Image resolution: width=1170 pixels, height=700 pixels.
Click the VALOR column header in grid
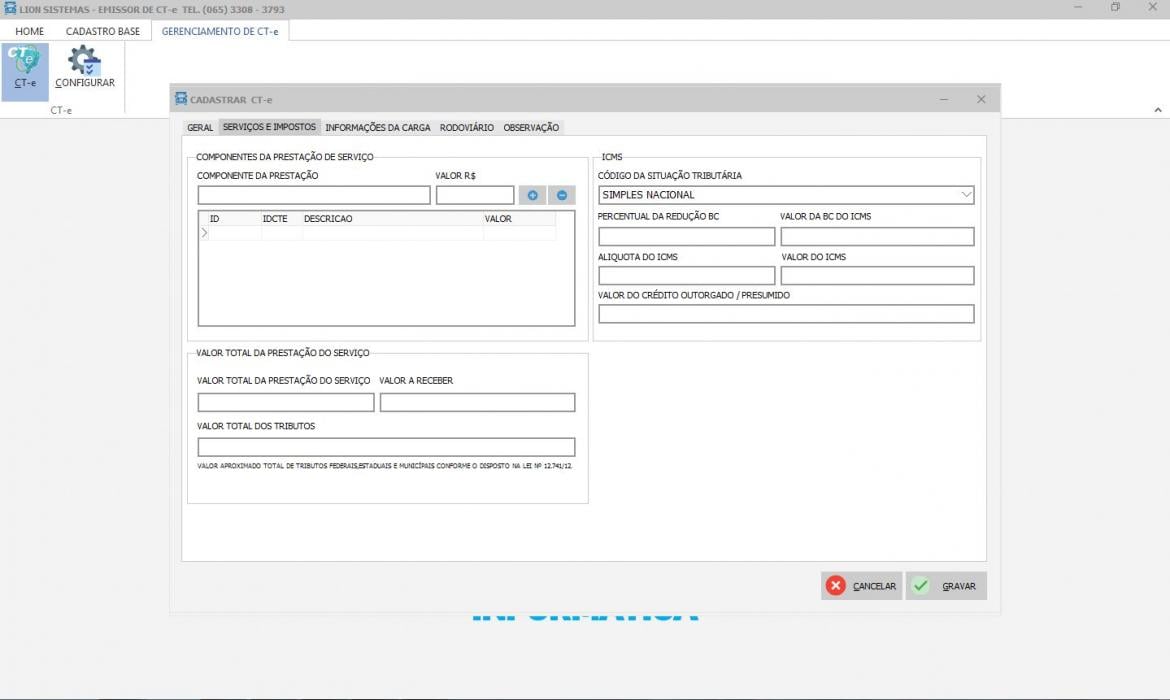pyautogui.click(x=519, y=219)
